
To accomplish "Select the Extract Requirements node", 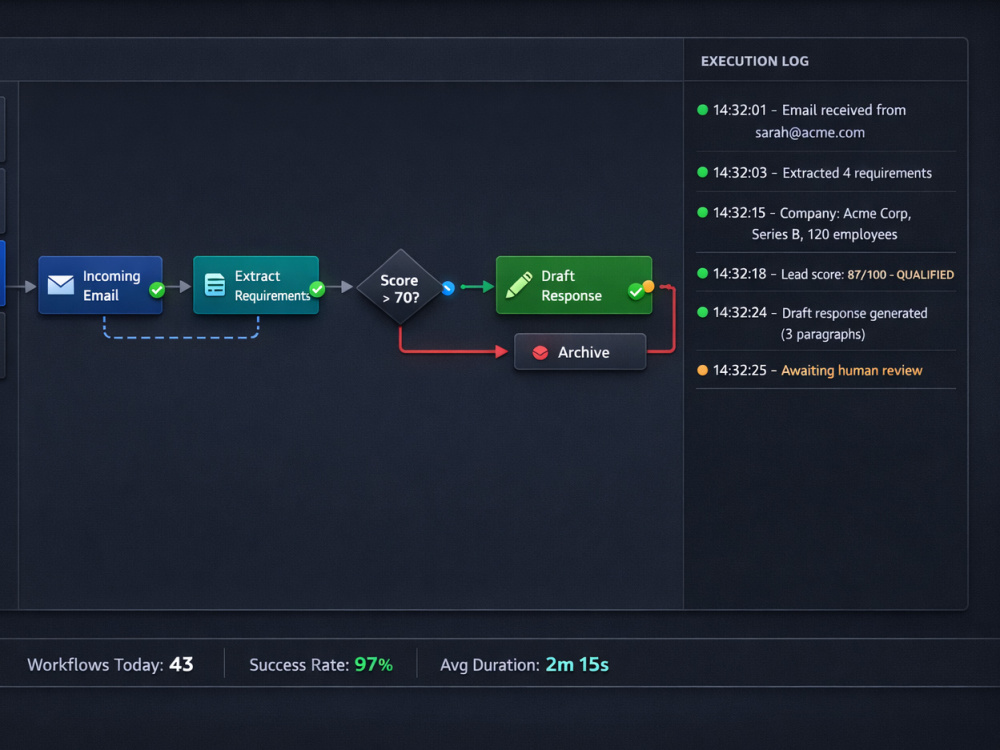I will click(256, 285).
